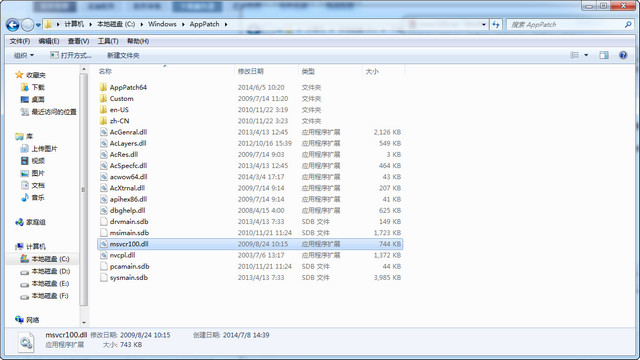Open the 工具(T) menu
The height and width of the screenshot is (360, 640).
coord(108,41)
